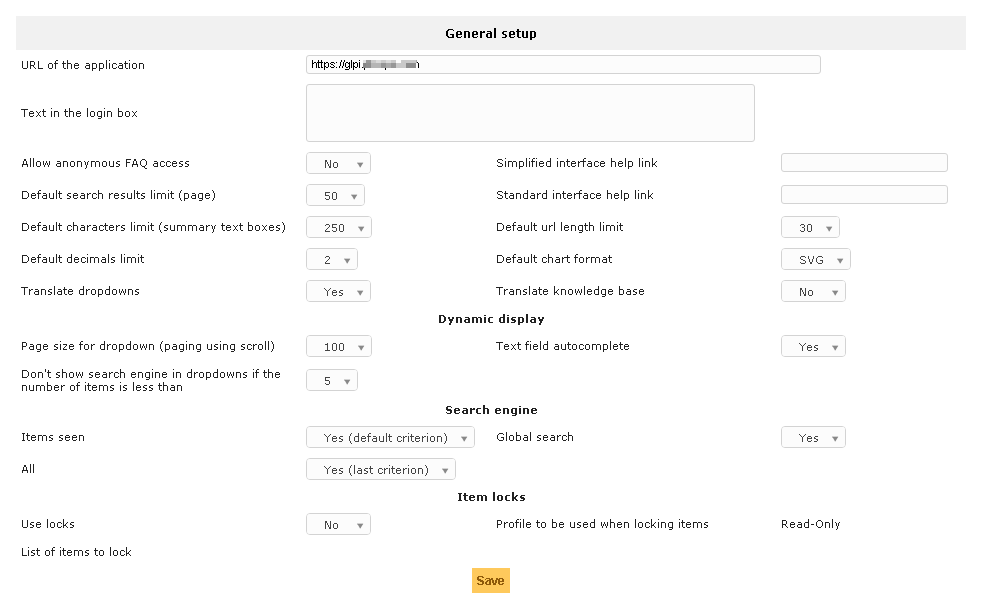Open the Default chart format dropdown
Image resolution: width=981 pixels, height=611 pixels.
pos(817,259)
